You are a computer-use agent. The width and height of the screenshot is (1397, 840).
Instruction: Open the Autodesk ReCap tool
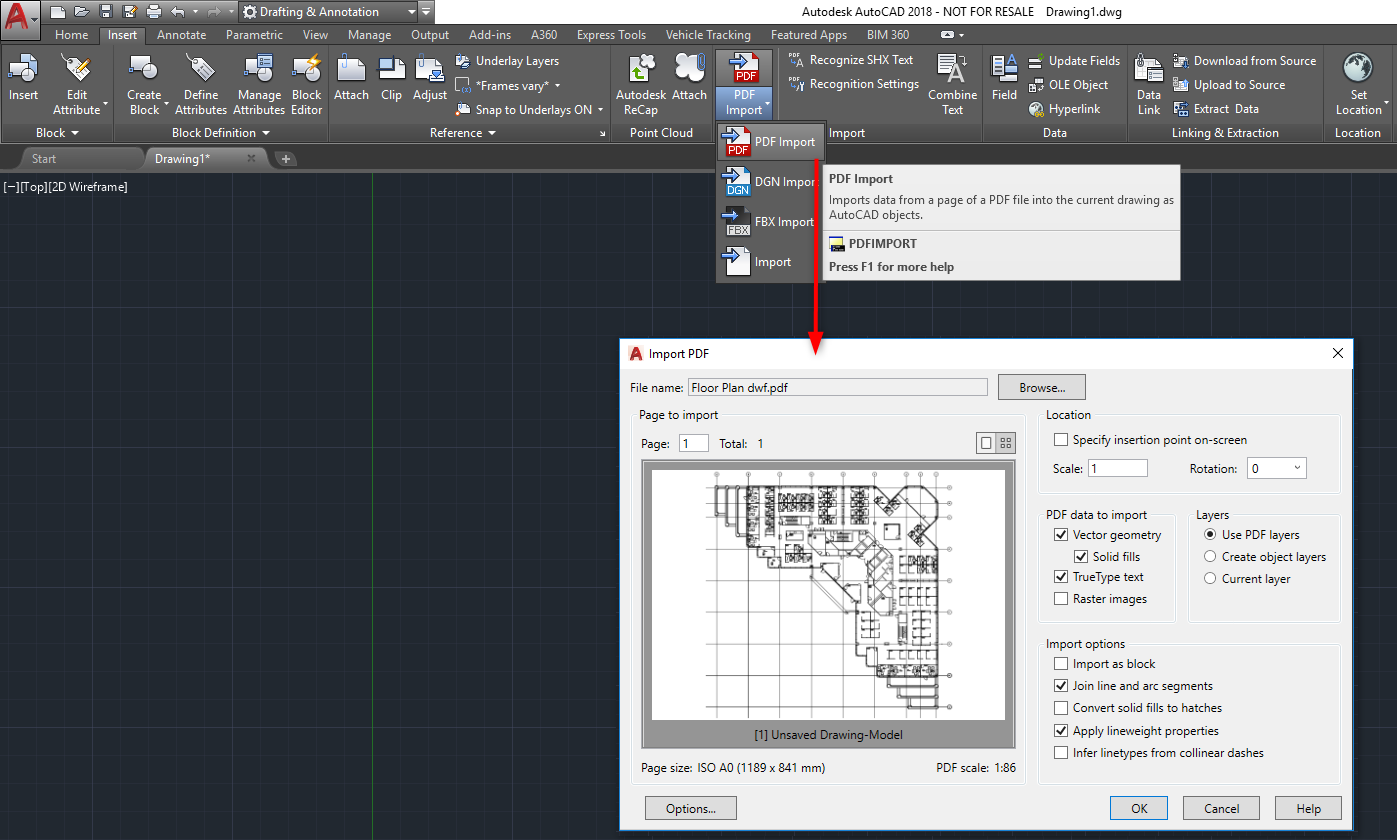click(640, 84)
